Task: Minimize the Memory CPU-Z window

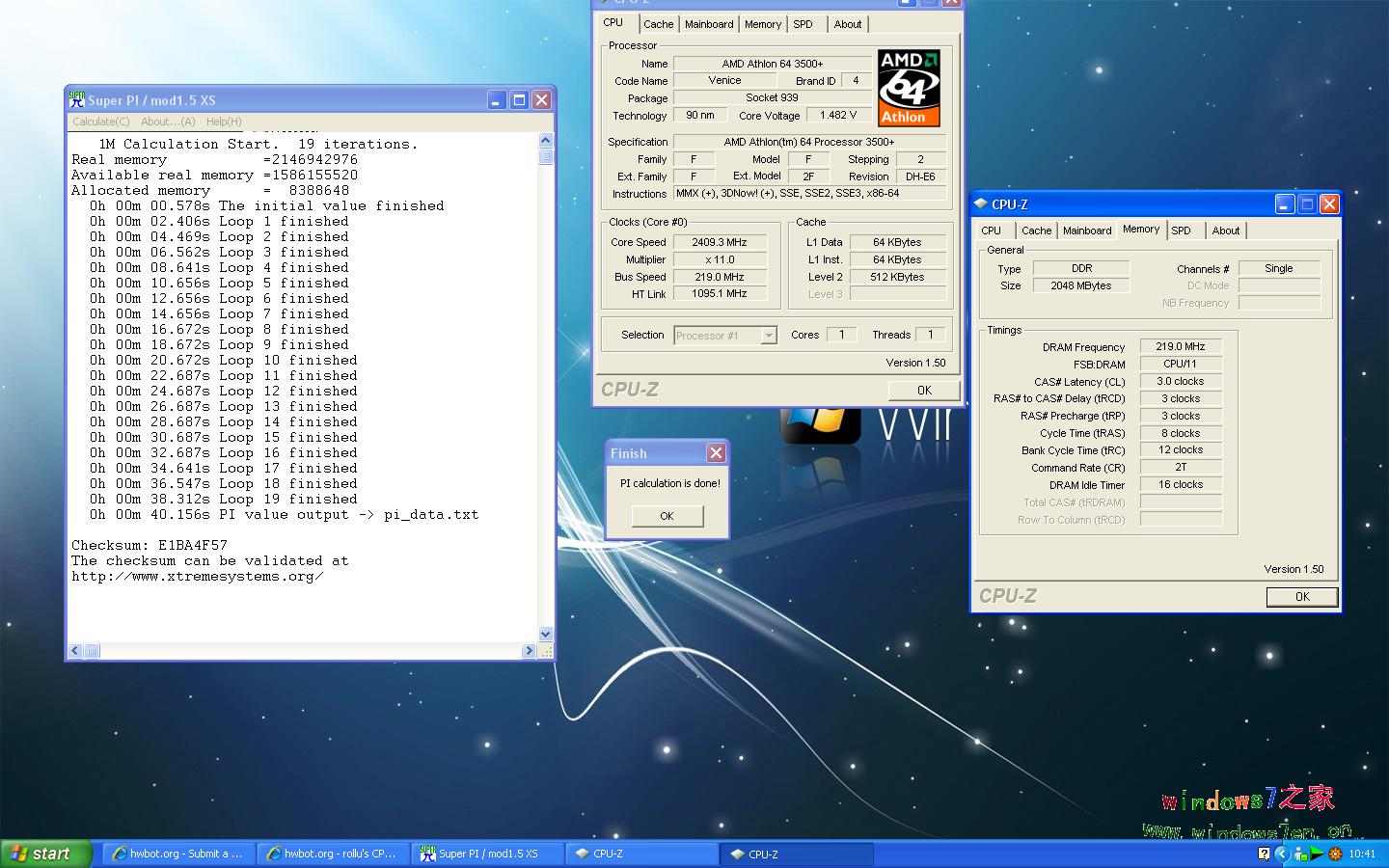Action: click(x=1285, y=203)
